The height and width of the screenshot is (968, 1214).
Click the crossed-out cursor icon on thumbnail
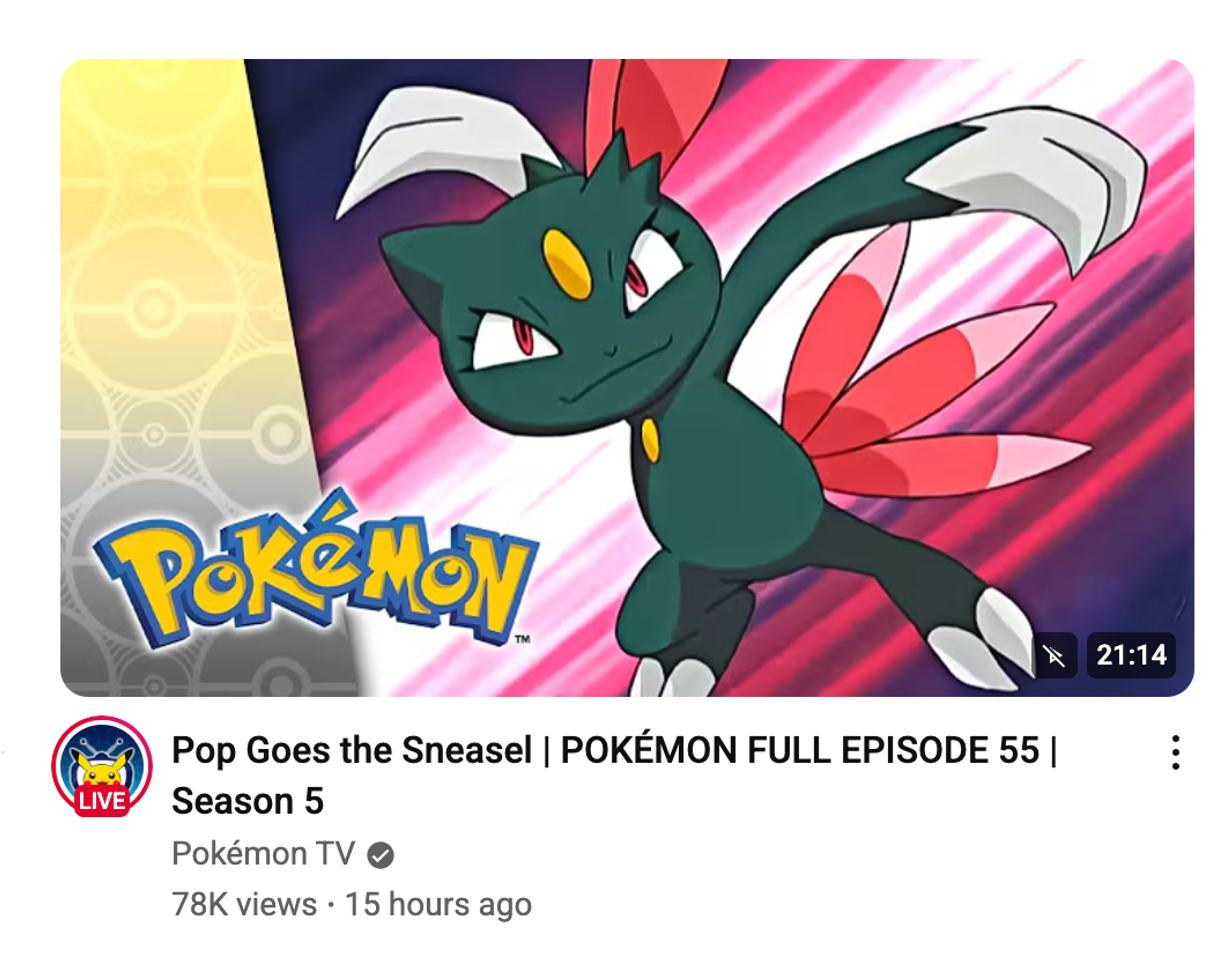[1056, 655]
